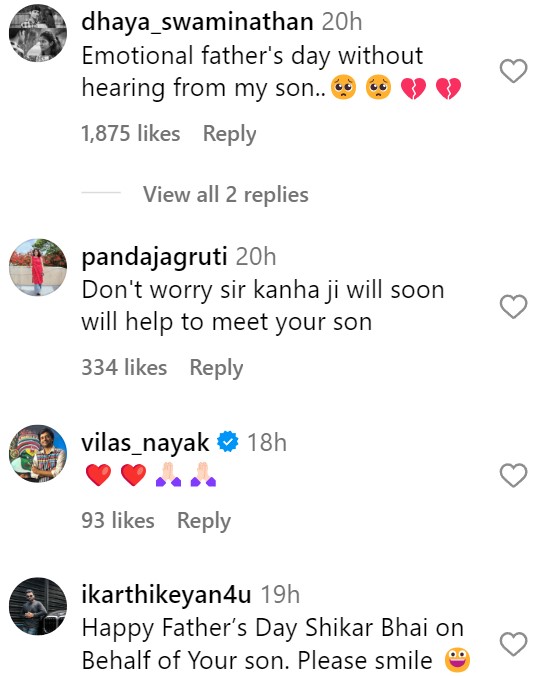View the 1,875 likes list

(131, 133)
